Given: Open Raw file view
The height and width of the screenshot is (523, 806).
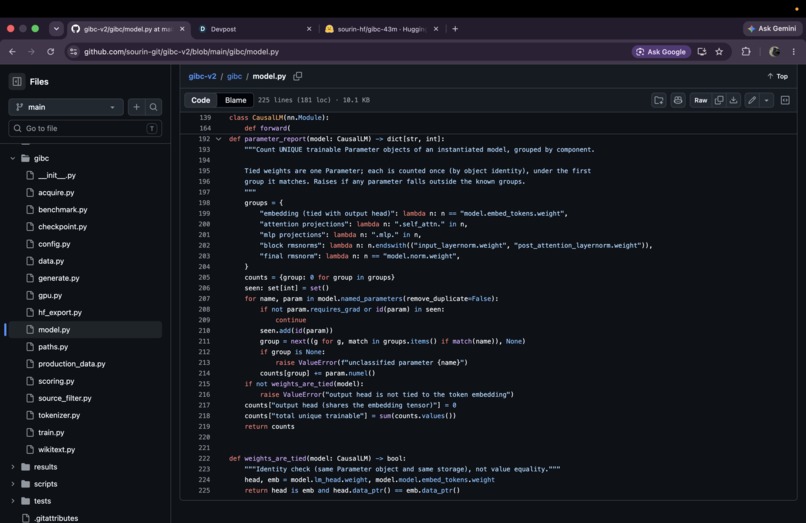Looking at the screenshot, I should point(701,100).
